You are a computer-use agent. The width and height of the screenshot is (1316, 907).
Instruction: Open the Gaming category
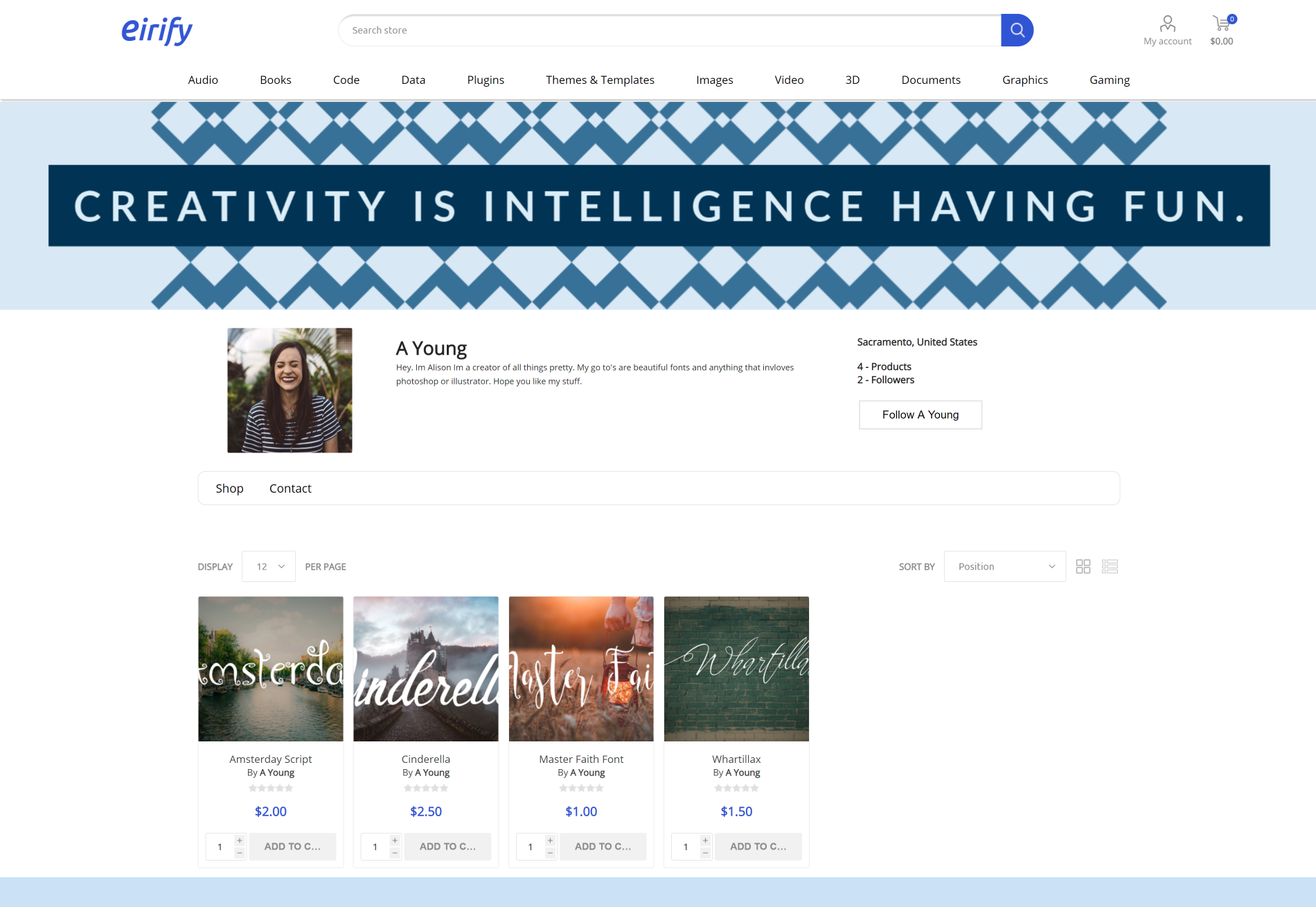pyautogui.click(x=1110, y=80)
